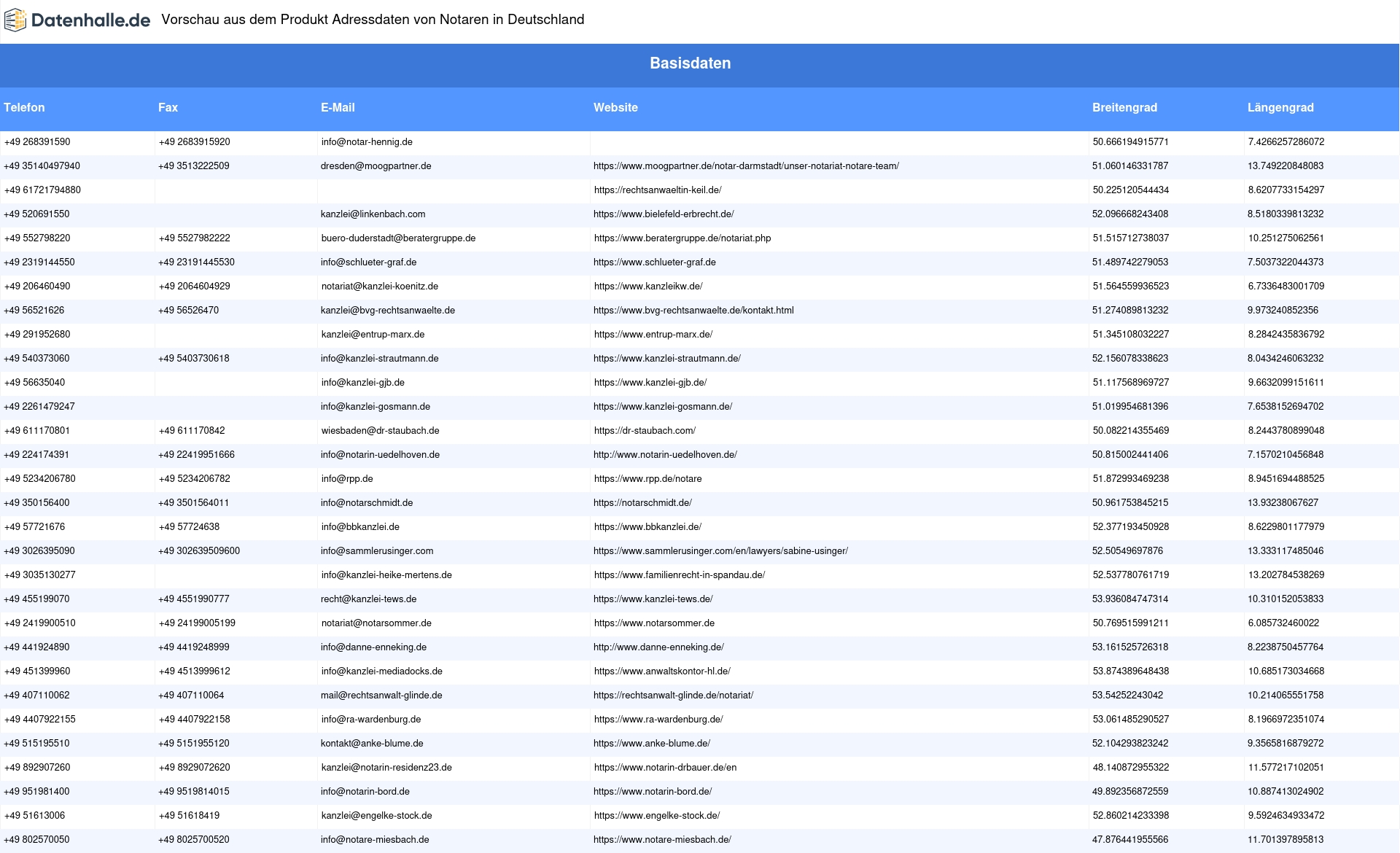Click the Längengrad column header

tap(1280, 107)
